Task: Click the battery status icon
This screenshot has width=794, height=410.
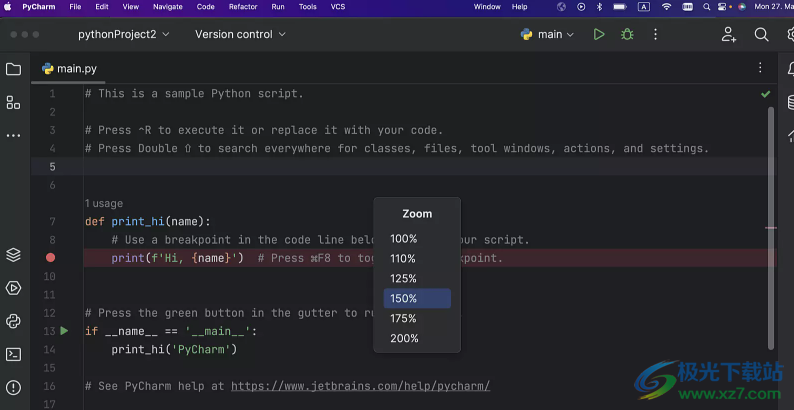Action: tap(620, 7)
